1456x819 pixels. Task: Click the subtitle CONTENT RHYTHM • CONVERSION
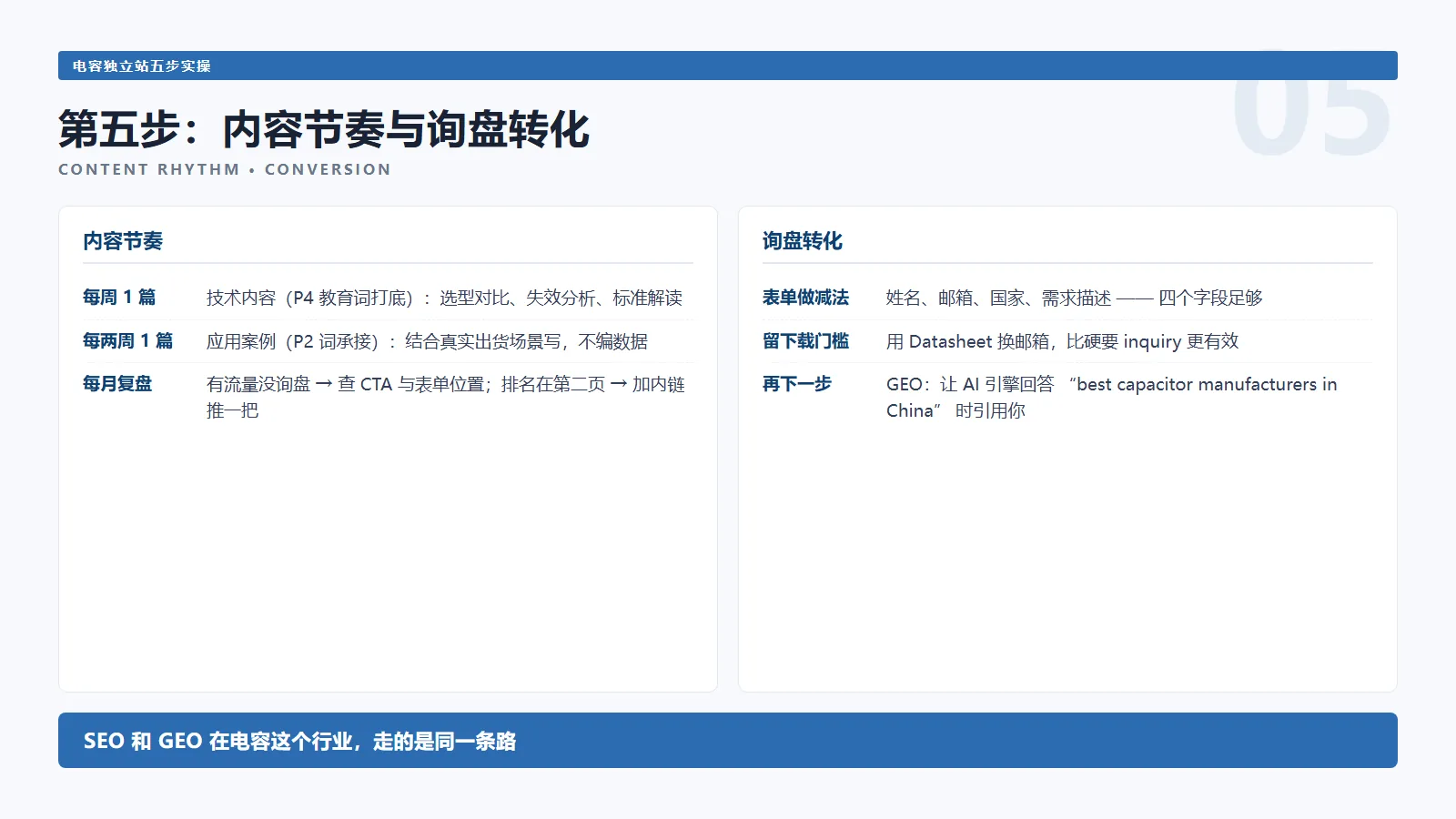point(225,169)
